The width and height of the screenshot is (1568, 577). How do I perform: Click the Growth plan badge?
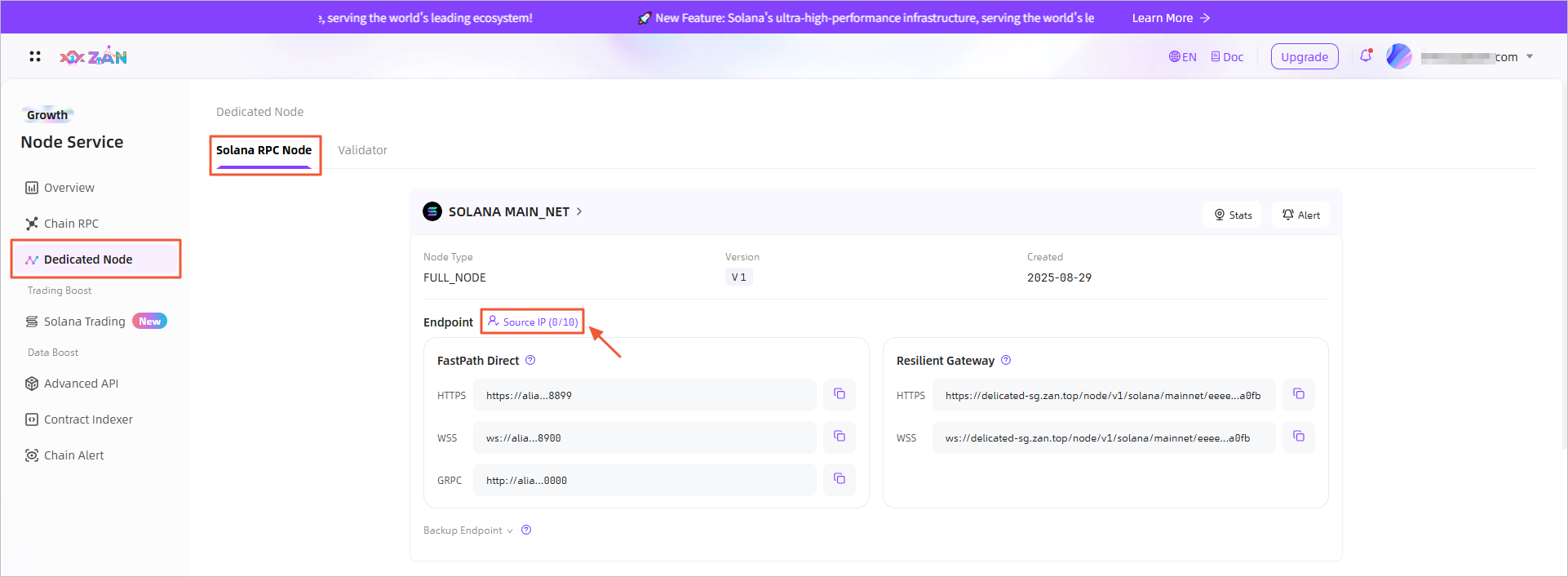click(47, 115)
